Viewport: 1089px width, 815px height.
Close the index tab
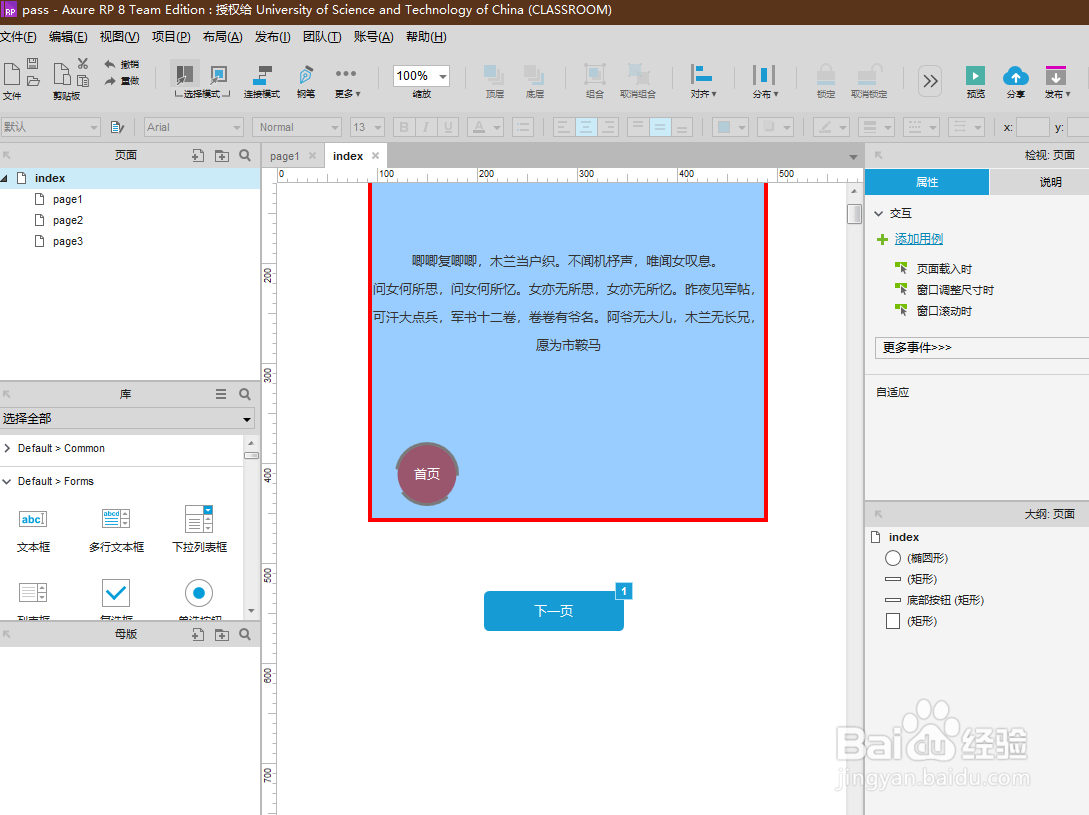376,156
